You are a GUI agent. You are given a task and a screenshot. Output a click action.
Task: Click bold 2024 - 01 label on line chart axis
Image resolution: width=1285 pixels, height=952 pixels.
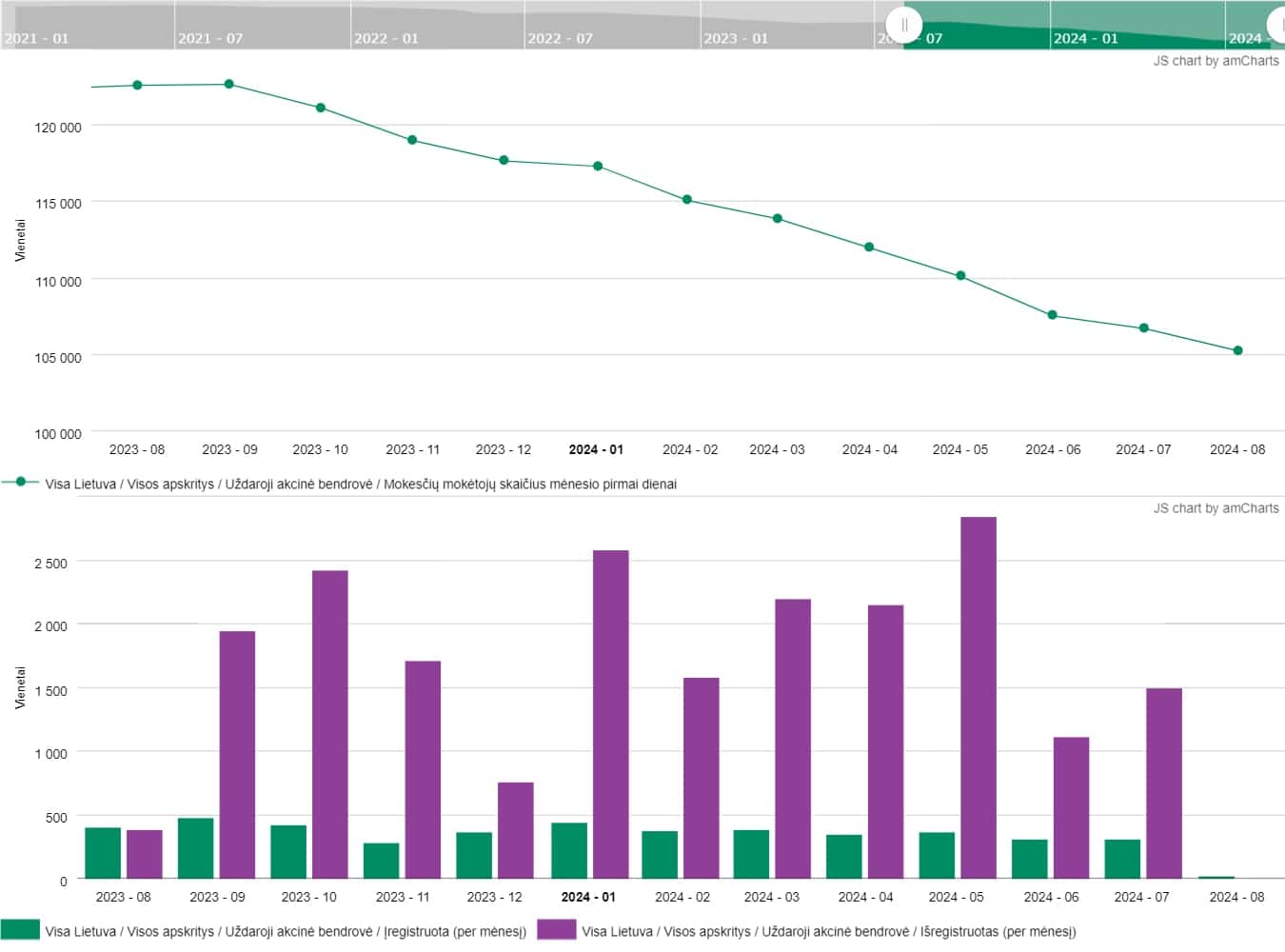(x=596, y=449)
